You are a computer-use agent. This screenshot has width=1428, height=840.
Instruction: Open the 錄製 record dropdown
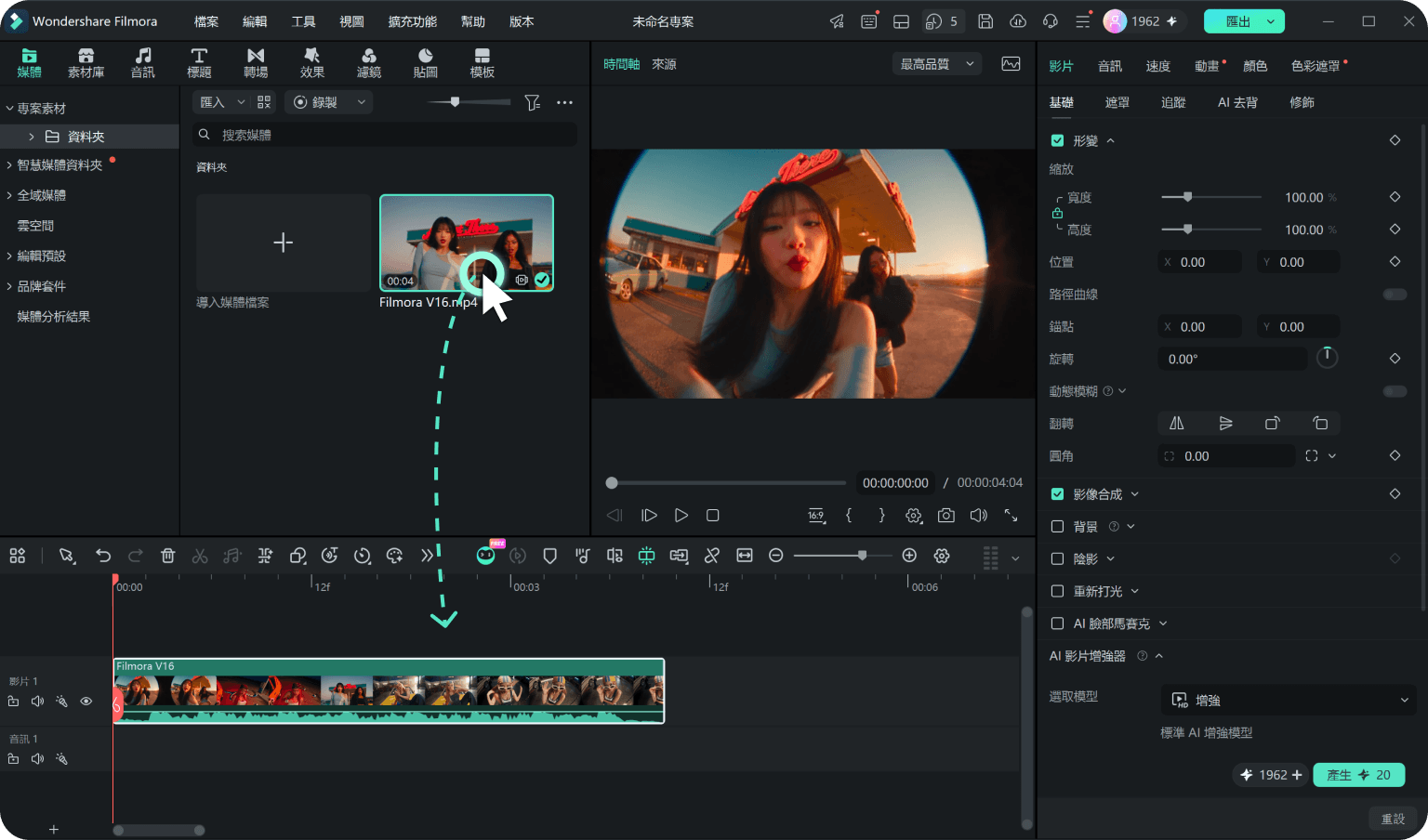click(329, 102)
